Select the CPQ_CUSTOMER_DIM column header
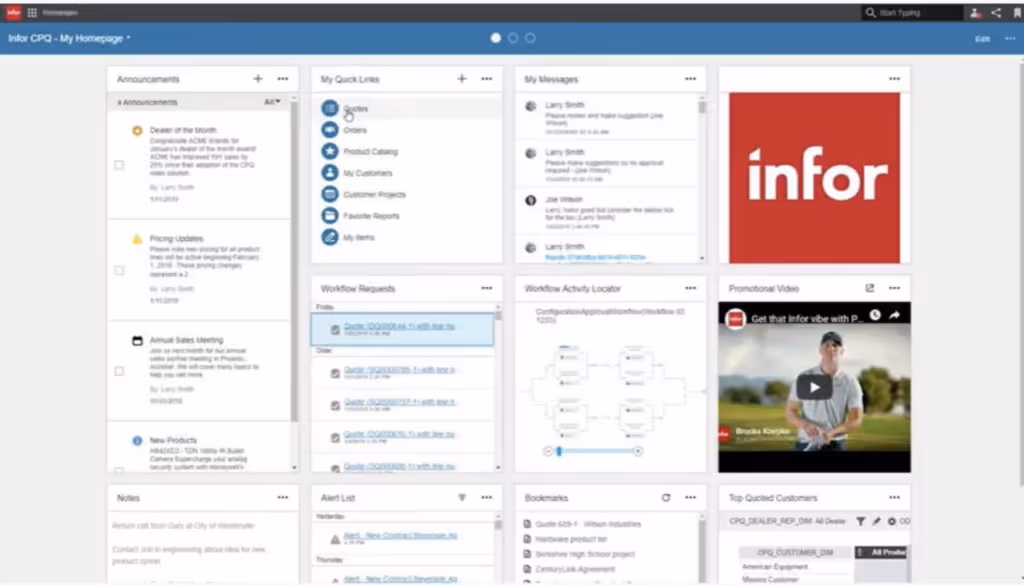Image resolution: width=1024 pixels, height=585 pixels. 795,552
